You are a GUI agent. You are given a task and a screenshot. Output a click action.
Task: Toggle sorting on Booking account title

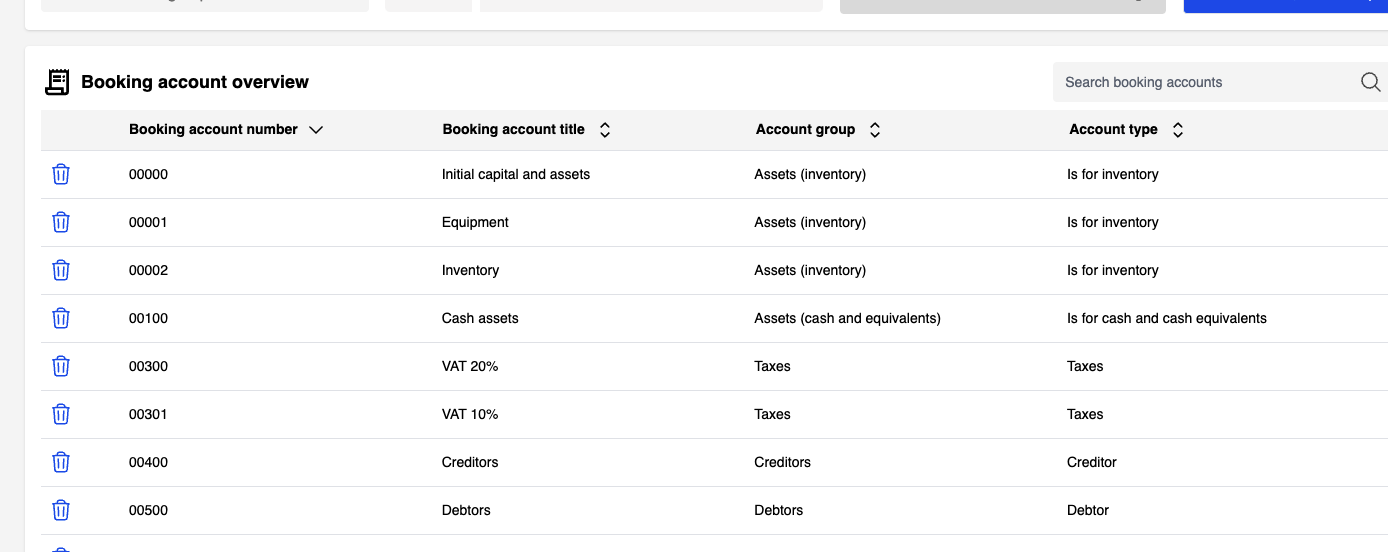(x=604, y=130)
